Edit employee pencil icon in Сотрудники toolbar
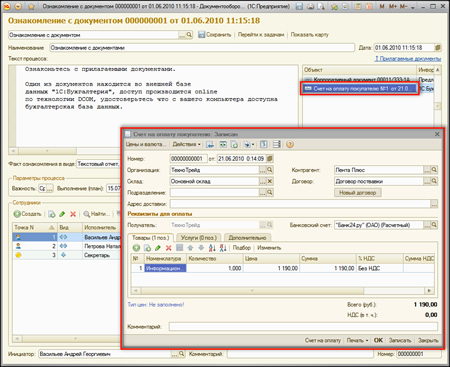450x367 pixels. click(x=62, y=214)
